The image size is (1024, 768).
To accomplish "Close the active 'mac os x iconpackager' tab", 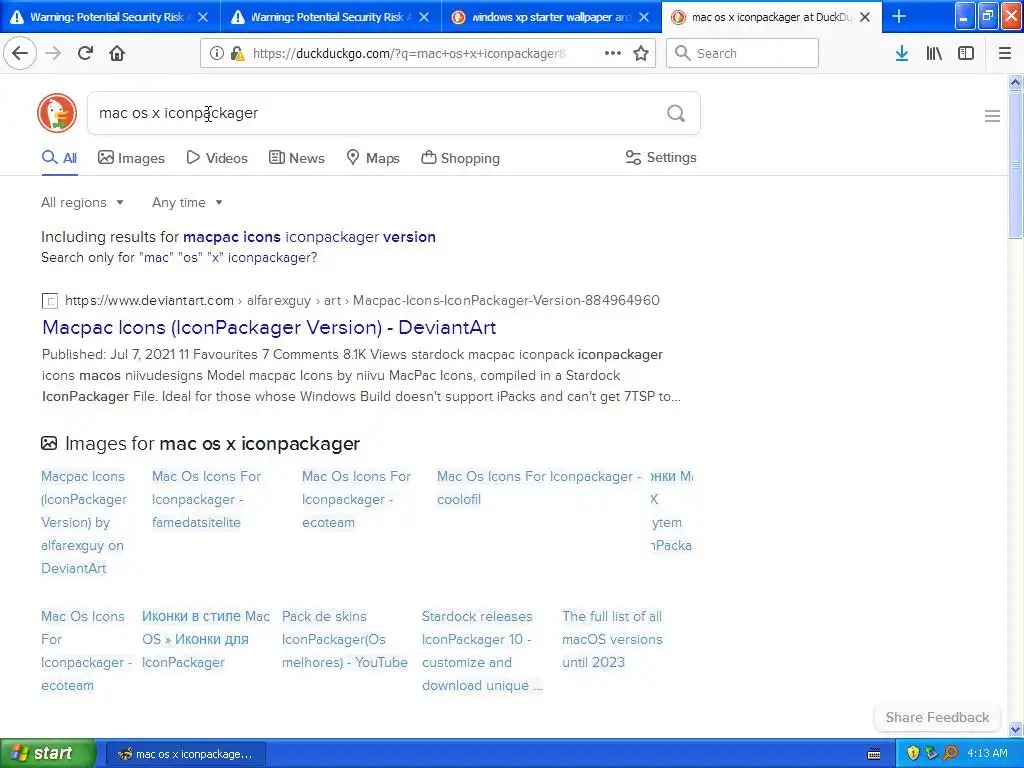I will click(x=865, y=17).
